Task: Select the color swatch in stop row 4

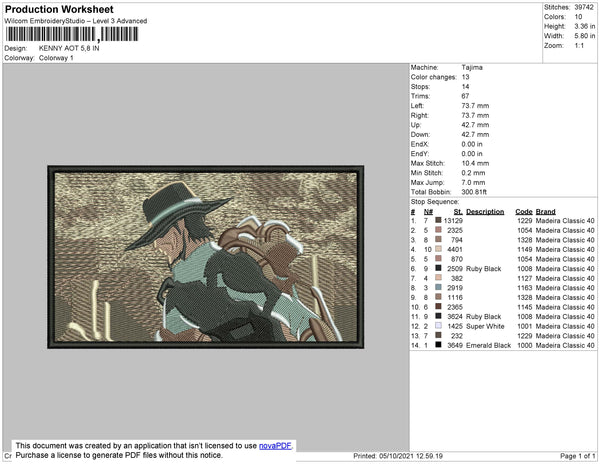Action: (438, 249)
